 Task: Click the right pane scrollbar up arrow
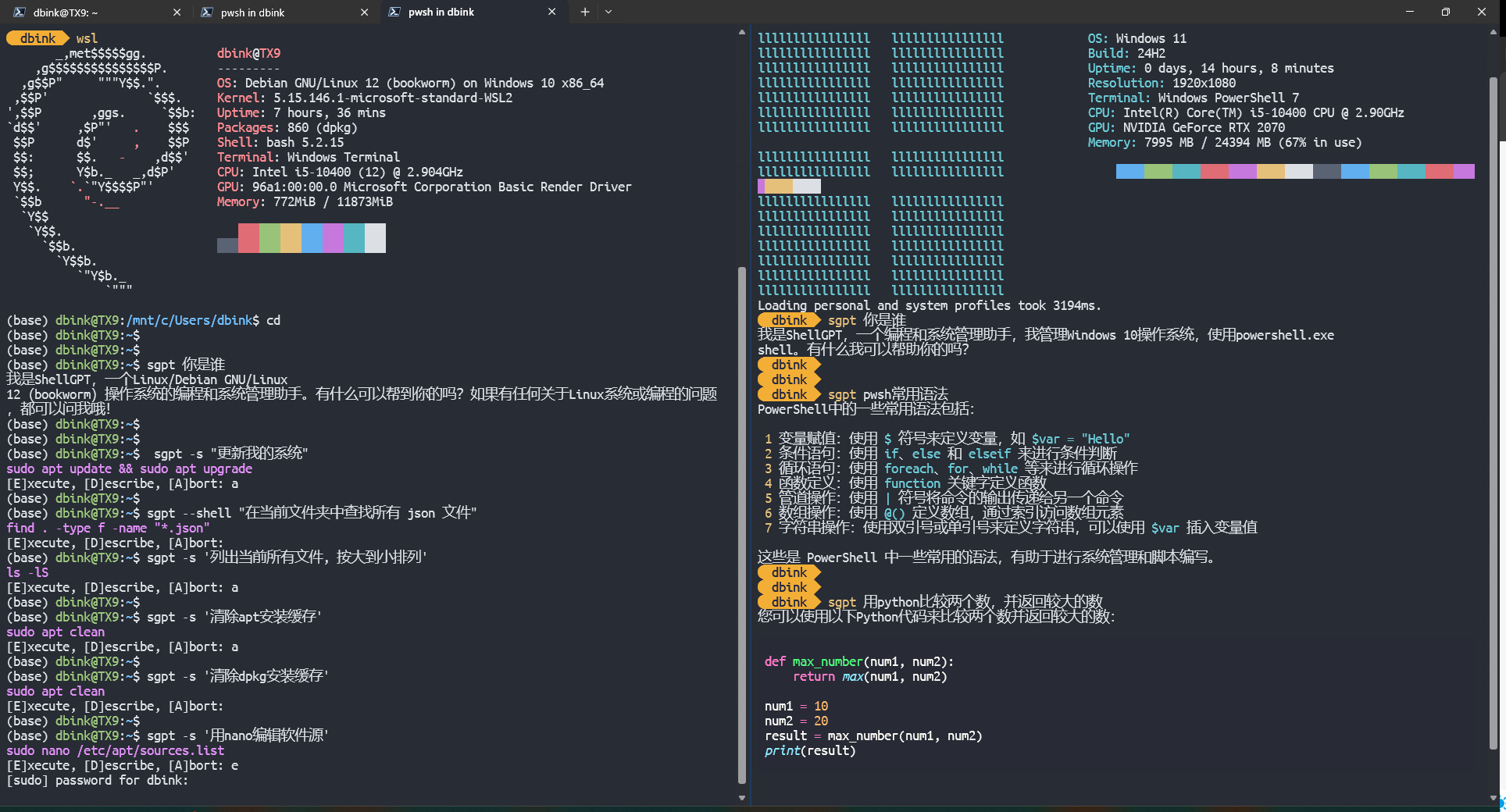point(1493,33)
